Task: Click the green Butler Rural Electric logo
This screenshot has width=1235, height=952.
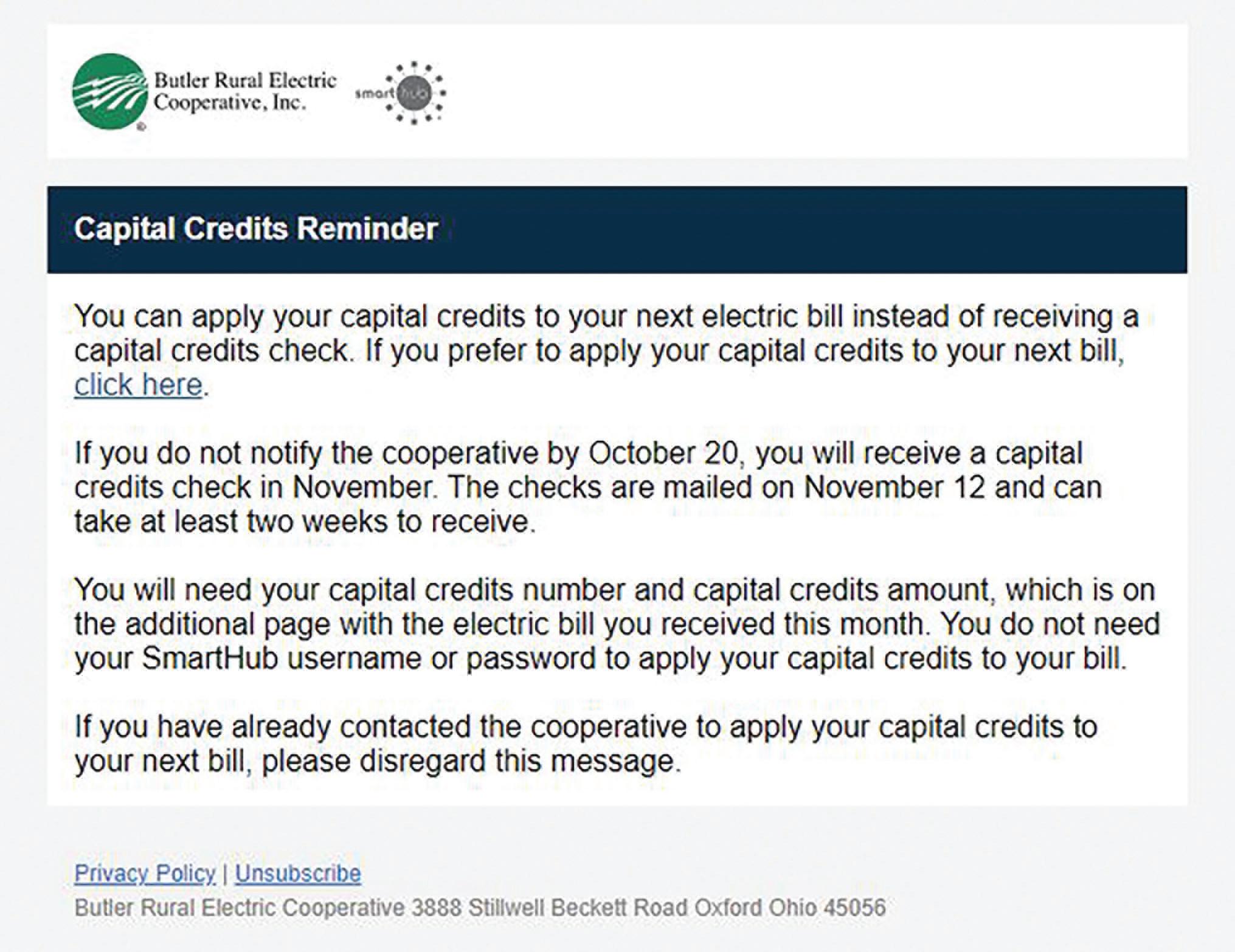Action: [x=109, y=92]
